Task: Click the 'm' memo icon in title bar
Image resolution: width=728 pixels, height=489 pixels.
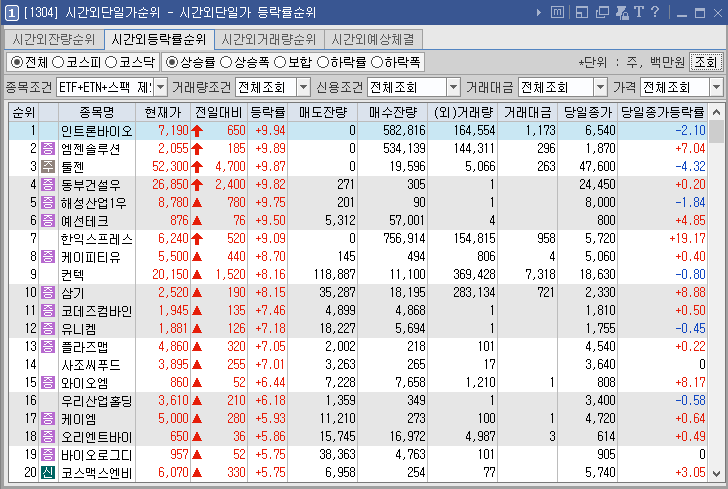Action: pyautogui.click(x=557, y=12)
